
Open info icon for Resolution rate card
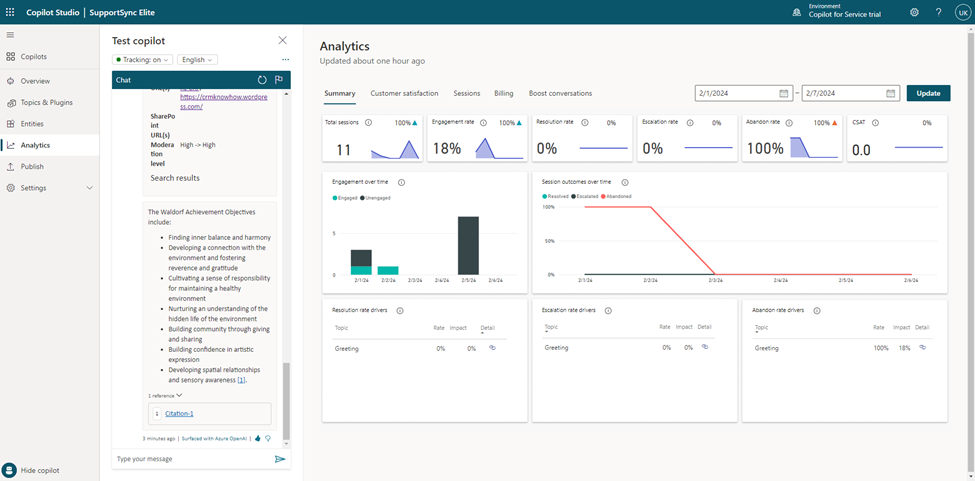tap(585, 122)
